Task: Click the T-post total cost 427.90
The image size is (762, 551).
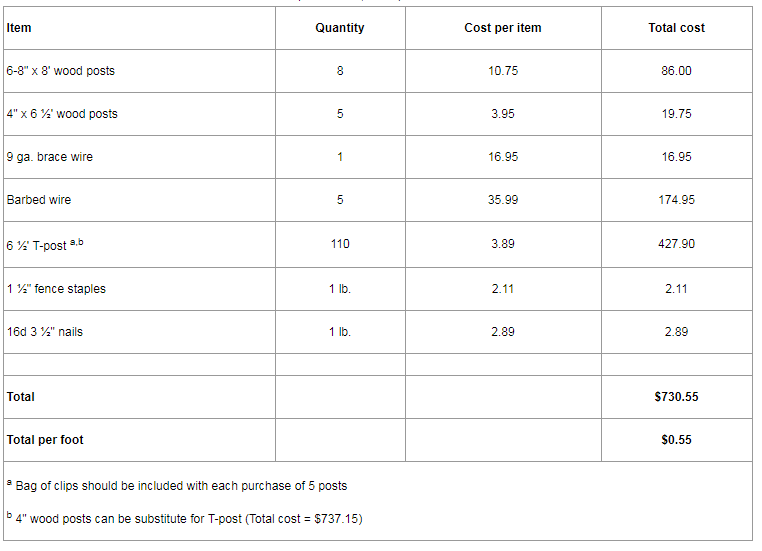Action: 676,245
